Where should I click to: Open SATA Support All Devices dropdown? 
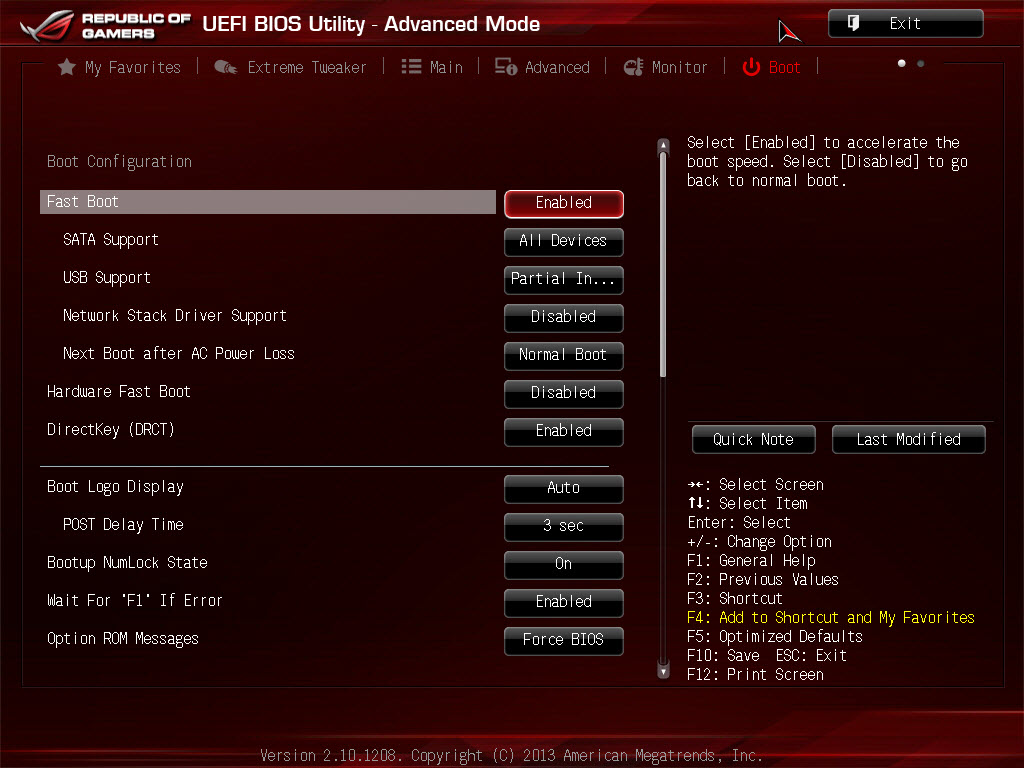tap(564, 242)
